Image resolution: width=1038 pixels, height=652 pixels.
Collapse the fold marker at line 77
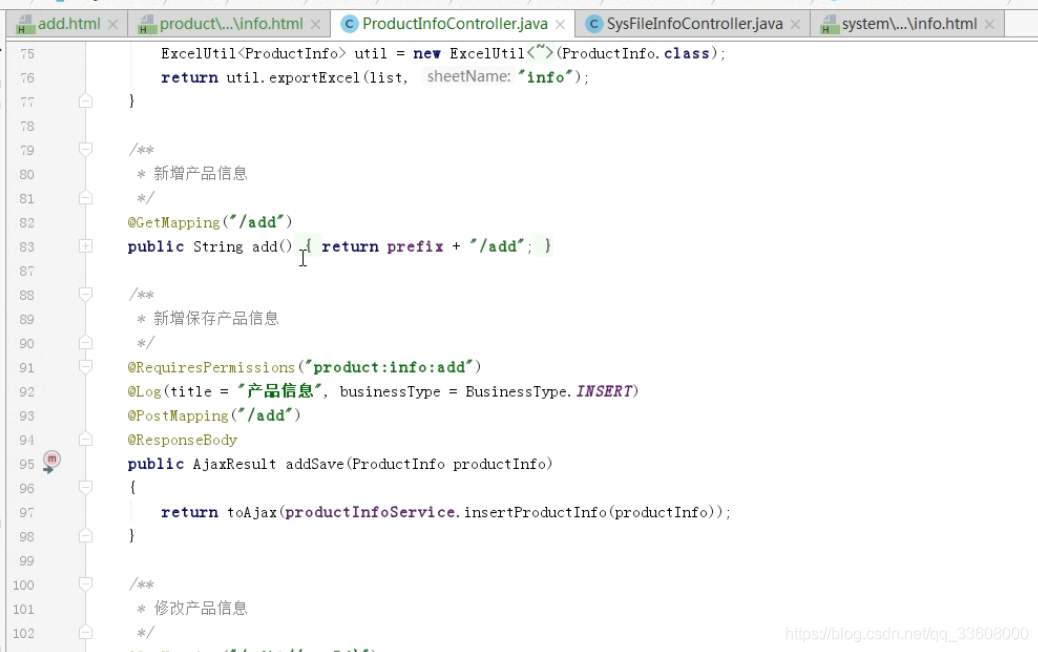pos(85,101)
